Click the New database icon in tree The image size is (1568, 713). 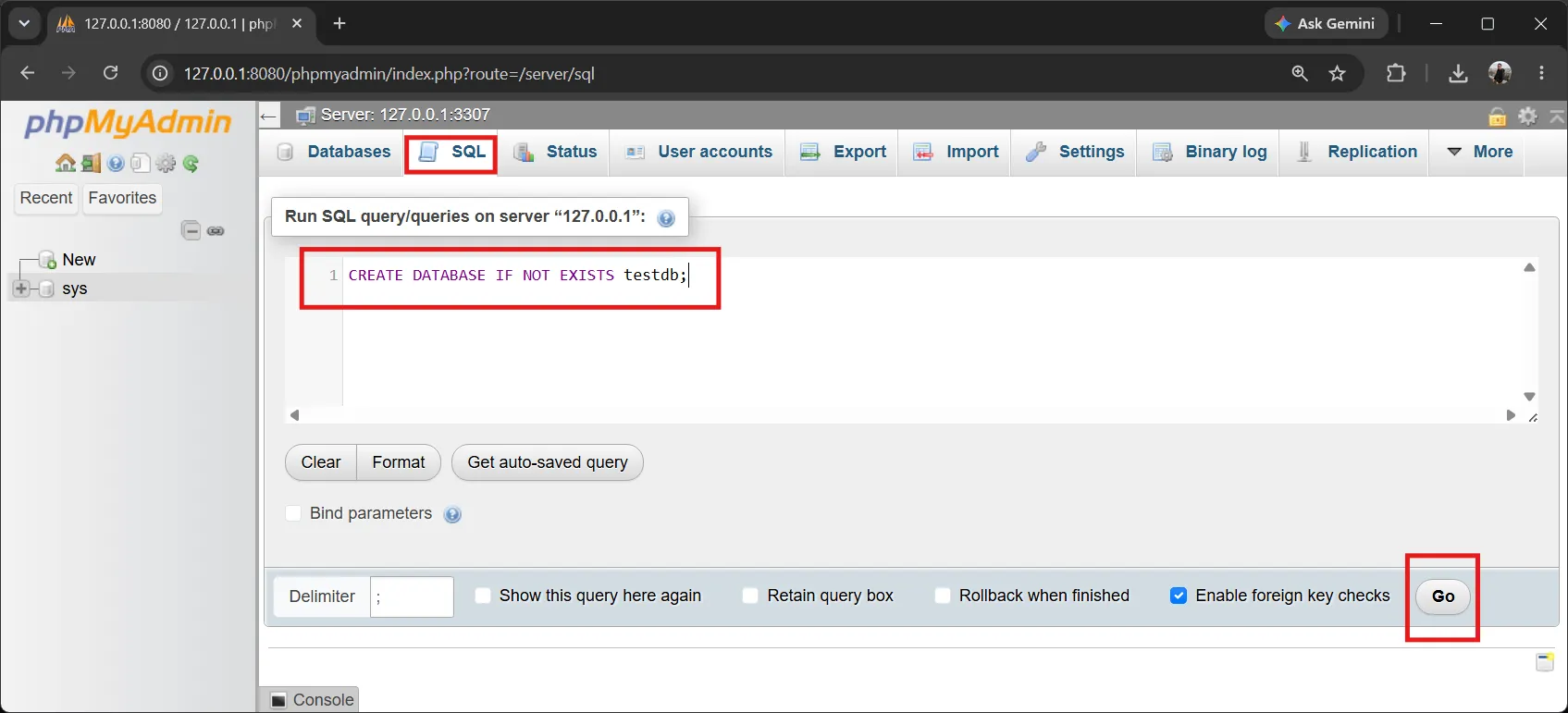click(47, 260)
